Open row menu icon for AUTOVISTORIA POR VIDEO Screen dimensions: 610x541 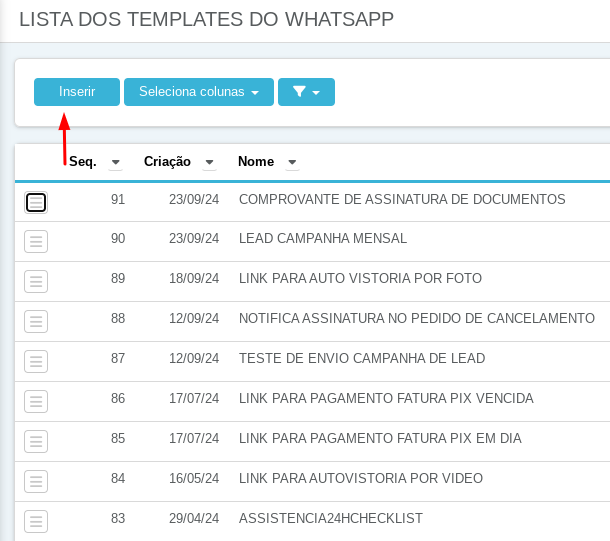tap(36, 481)
